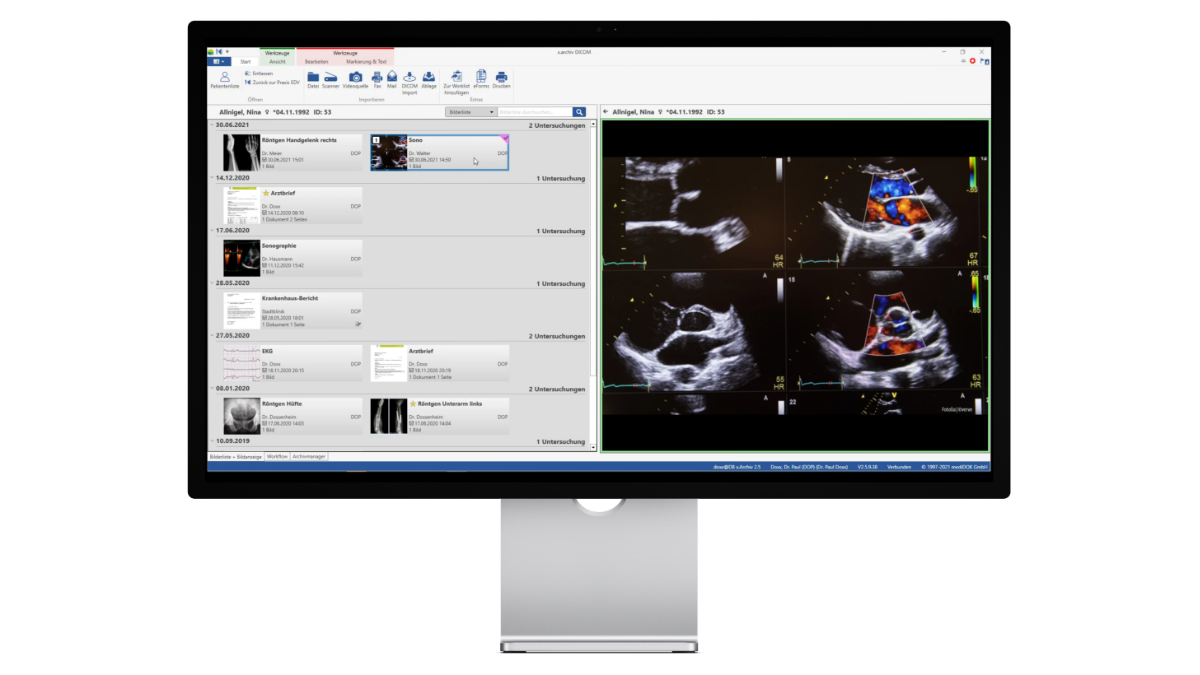Switch to the Start ribbon tab
The height and width of the screenshot is (675, 1200).
[x=245, y=61]
